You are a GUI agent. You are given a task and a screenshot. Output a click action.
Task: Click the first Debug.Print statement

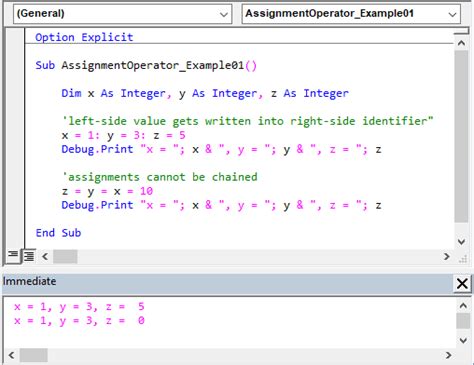221,150
